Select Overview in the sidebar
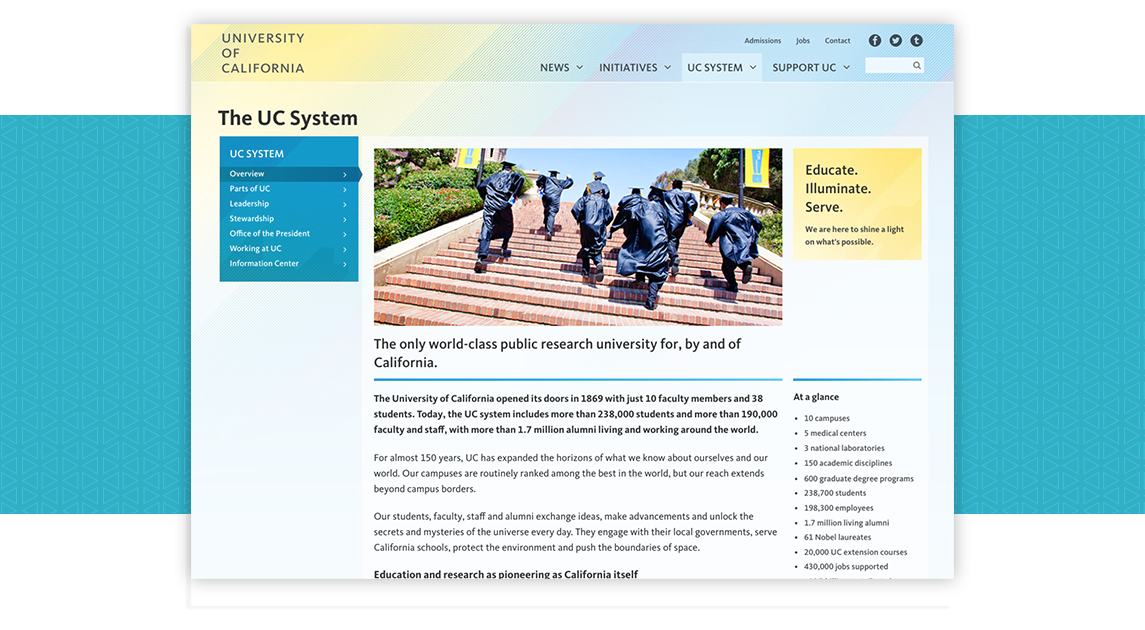This screenshot has height=630, width=1145. [247, 174]
